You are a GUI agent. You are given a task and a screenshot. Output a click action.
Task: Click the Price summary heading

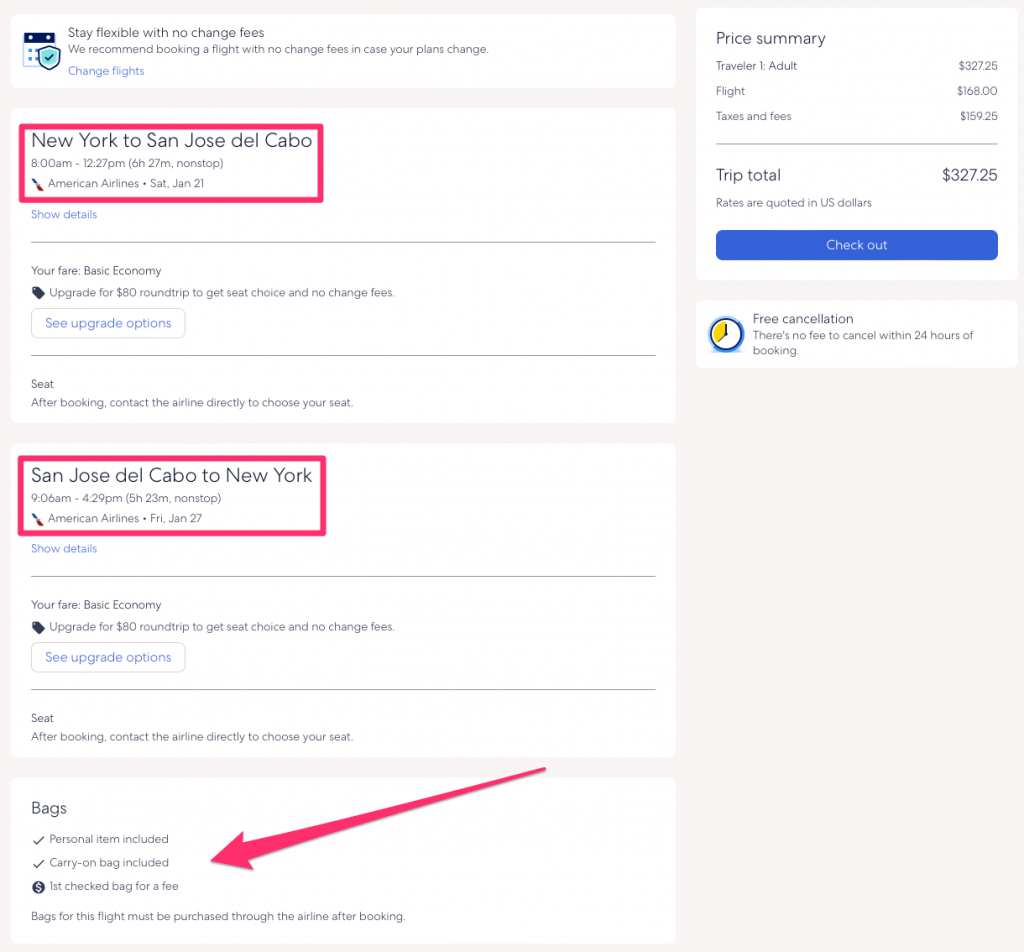coord(770,38)
